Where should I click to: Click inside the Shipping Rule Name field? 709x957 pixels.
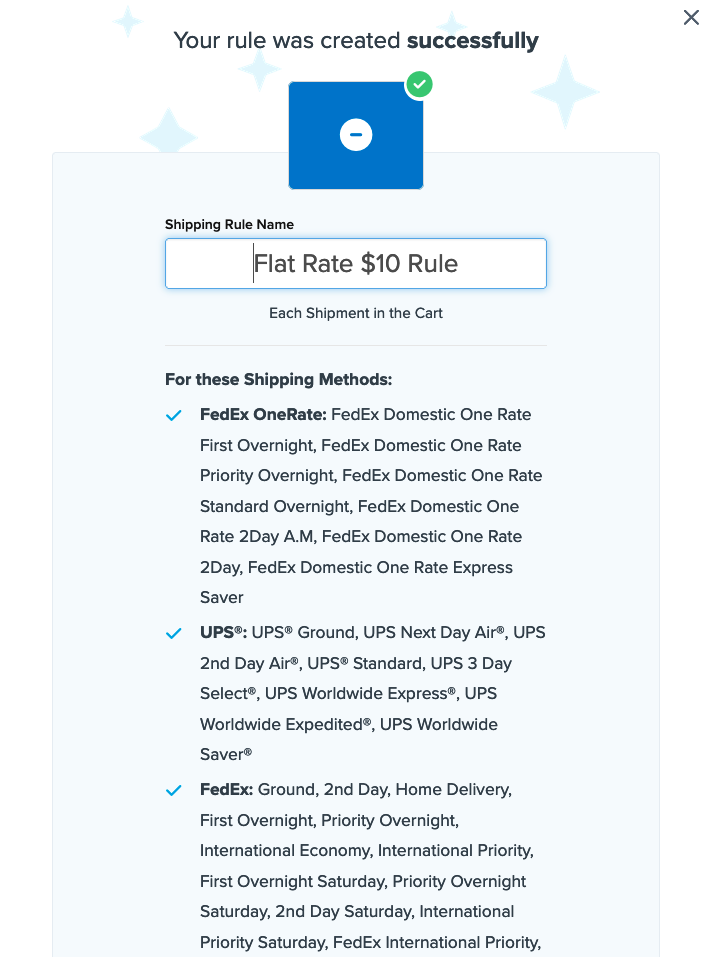point(356,263)
